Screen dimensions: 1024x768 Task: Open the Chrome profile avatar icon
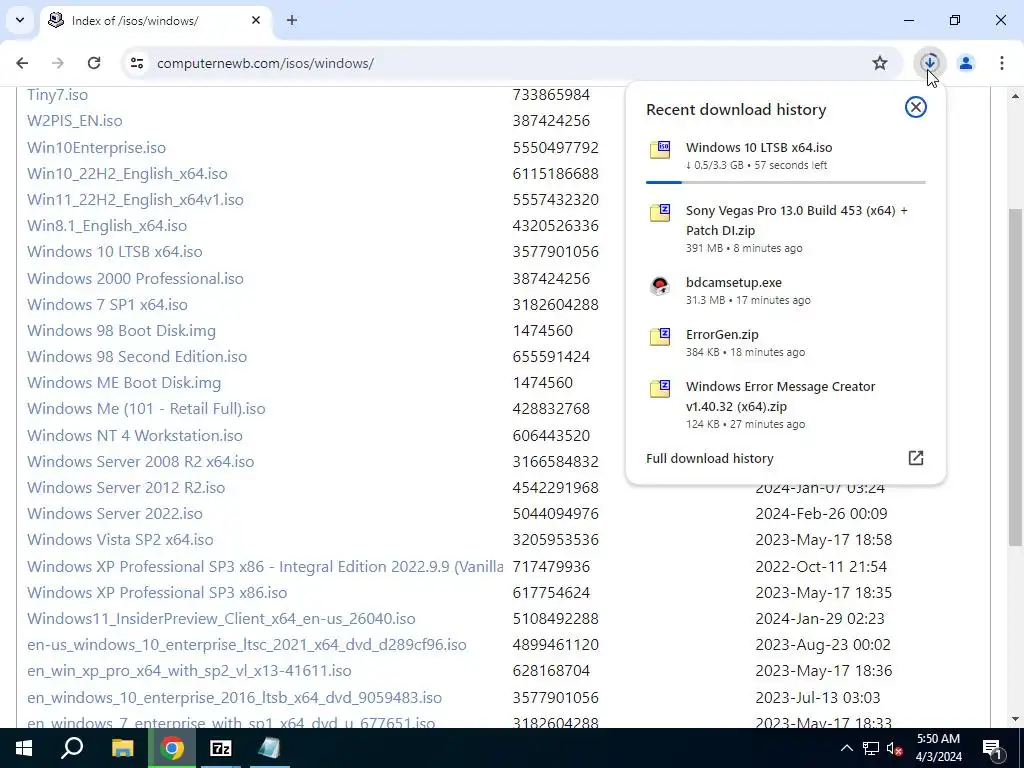pyautogui.click(x=965, y=63)
